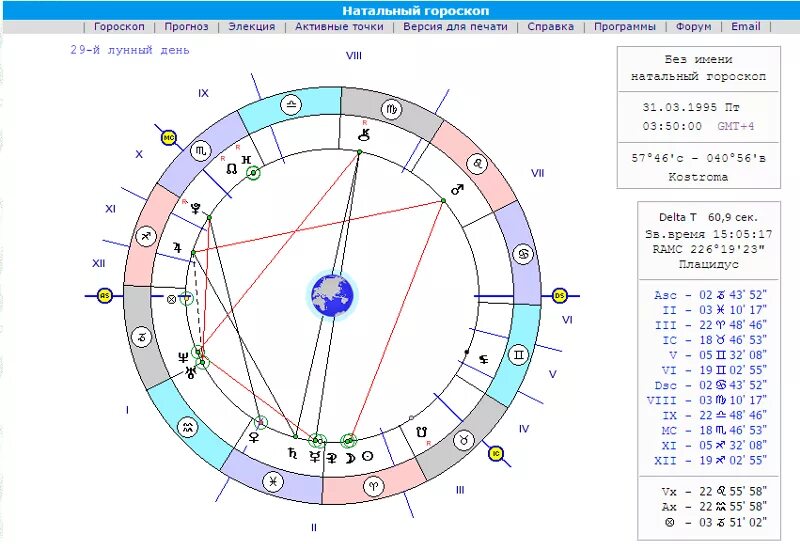The image size is (800, 544).
Task: Select the Leo zodiac sign icon
Action: (478, 164)
